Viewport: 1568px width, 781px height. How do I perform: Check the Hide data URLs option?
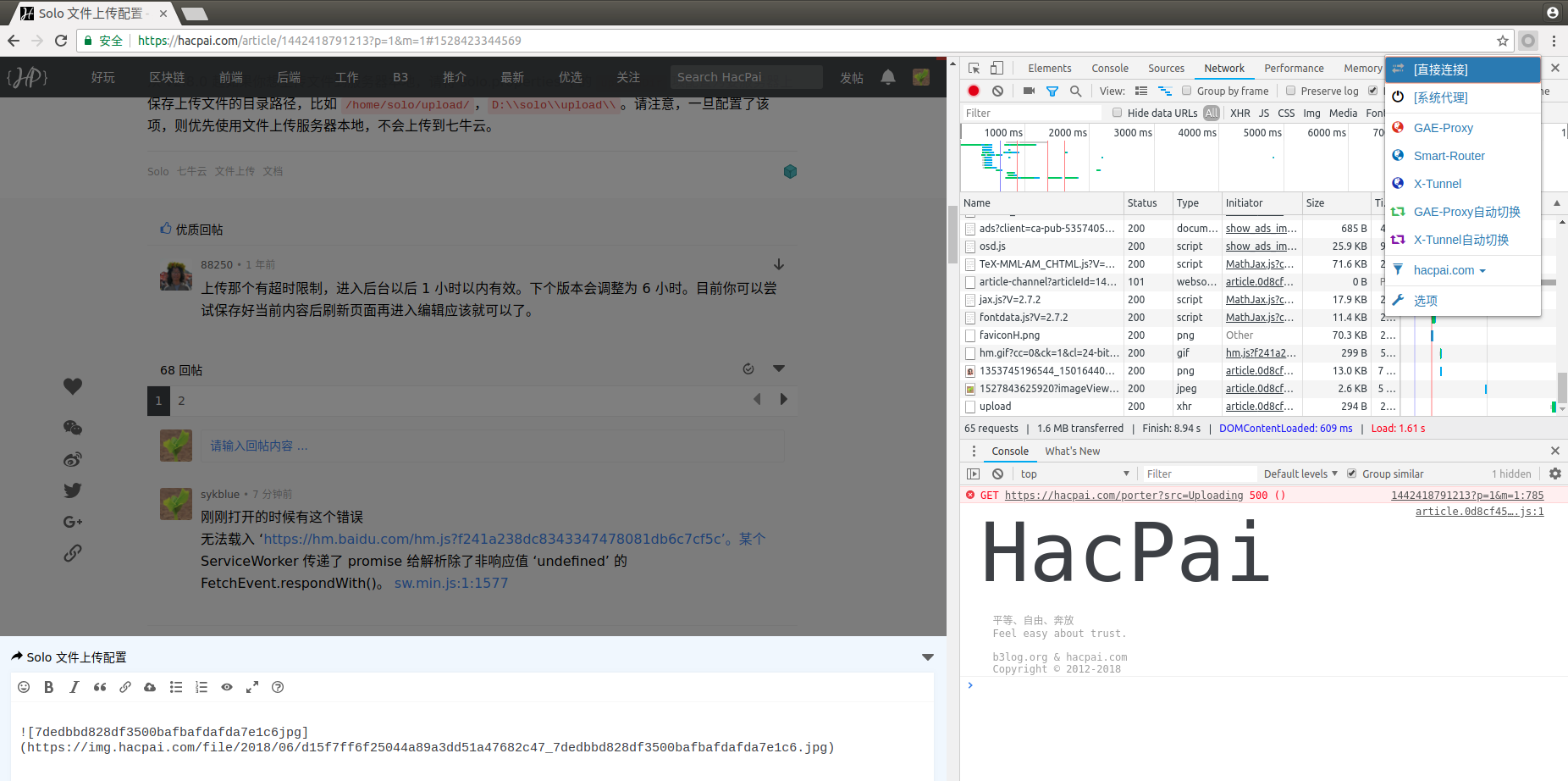[x=1118, y=113]
